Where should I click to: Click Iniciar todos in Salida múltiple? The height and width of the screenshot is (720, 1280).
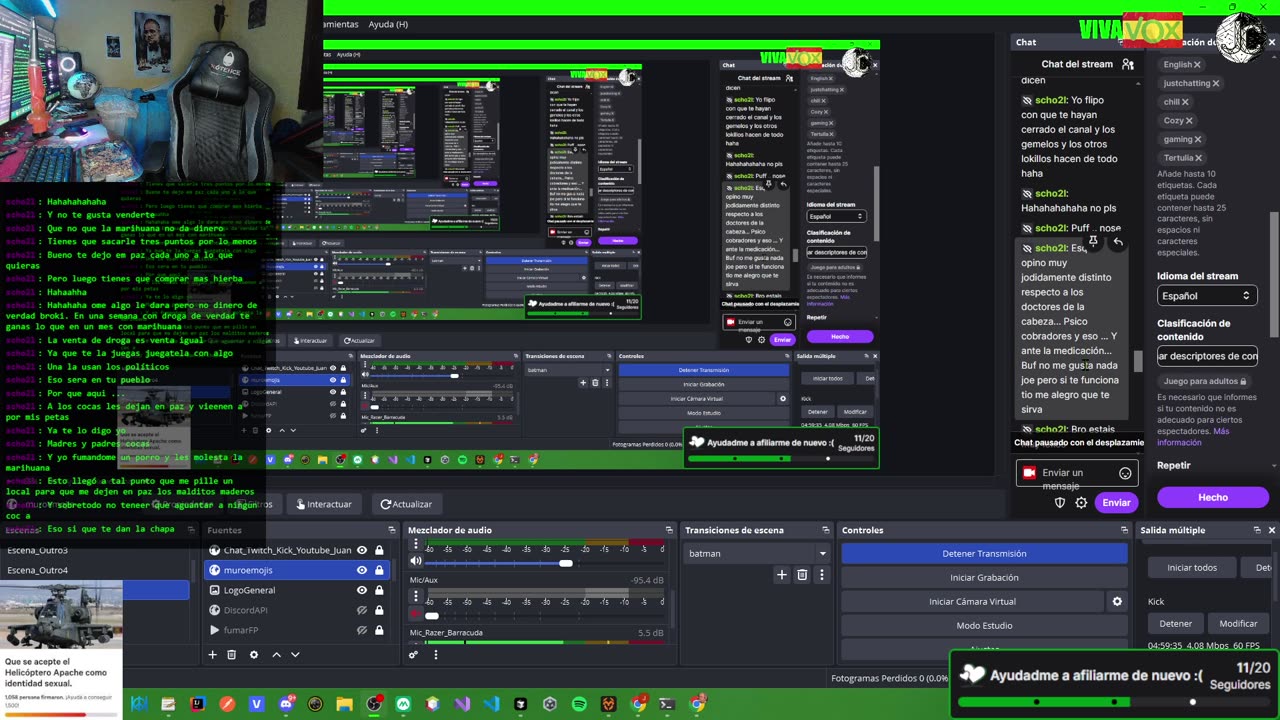[x=1192, y=567]
